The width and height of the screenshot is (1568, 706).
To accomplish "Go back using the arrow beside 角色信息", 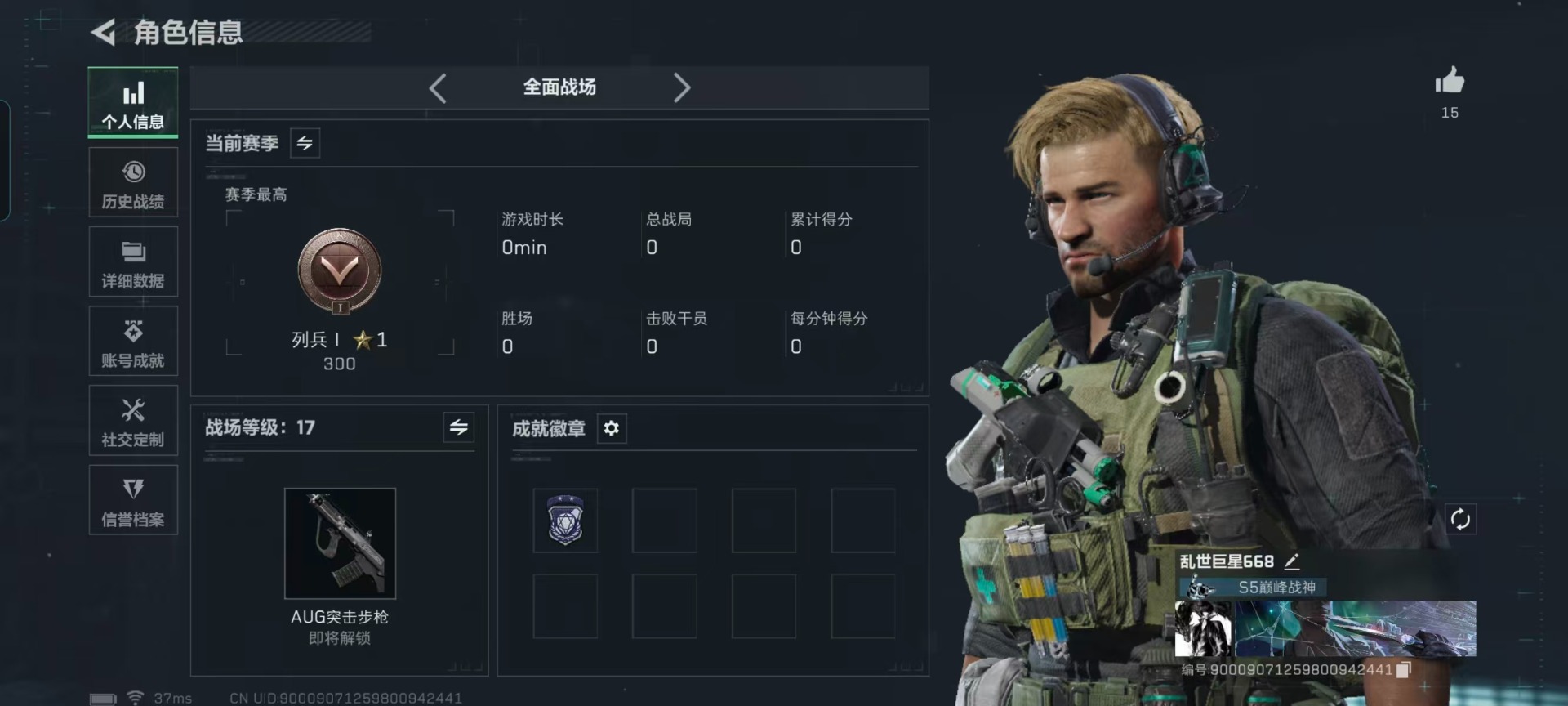I will pyautogui.click(x=103, y=32).
